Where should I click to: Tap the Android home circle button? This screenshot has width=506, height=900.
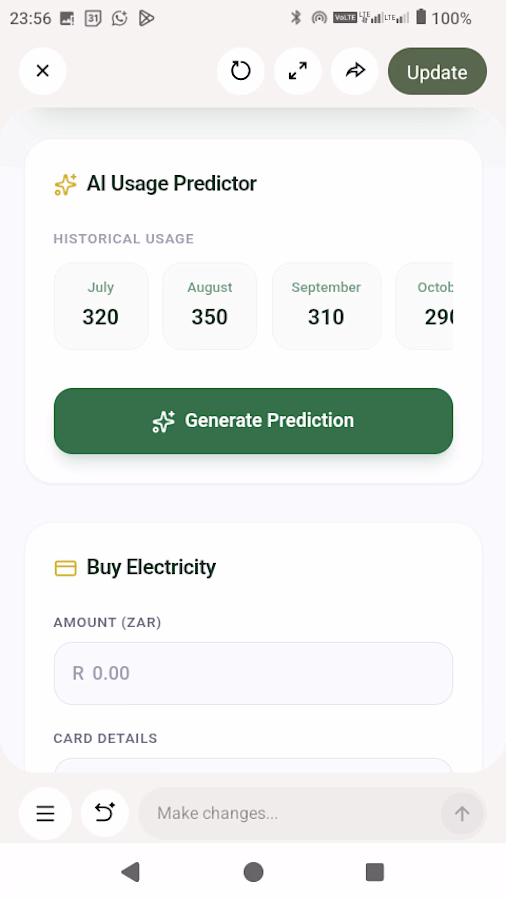coord(253,872)
